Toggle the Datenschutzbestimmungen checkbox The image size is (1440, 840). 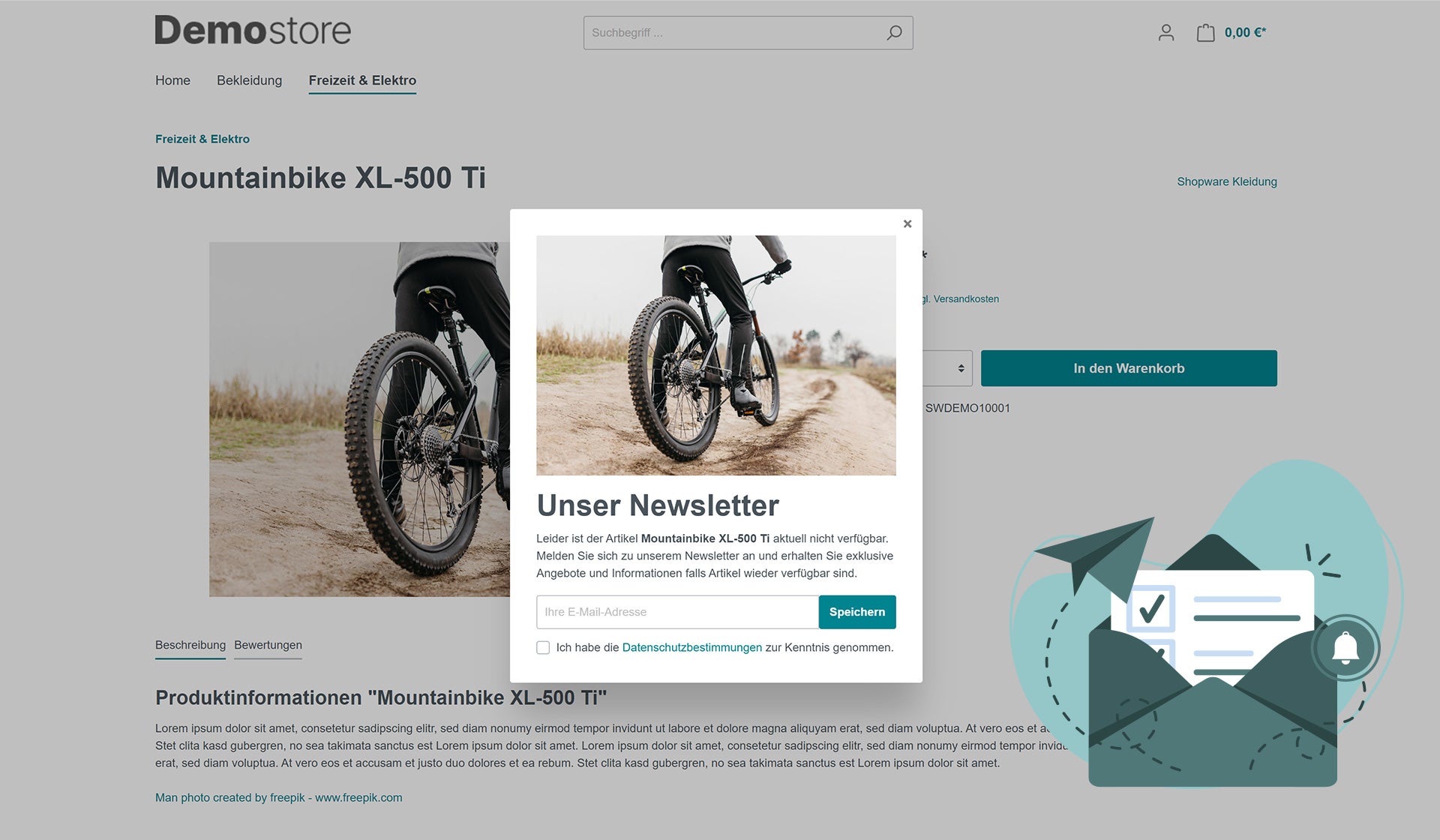543,648
